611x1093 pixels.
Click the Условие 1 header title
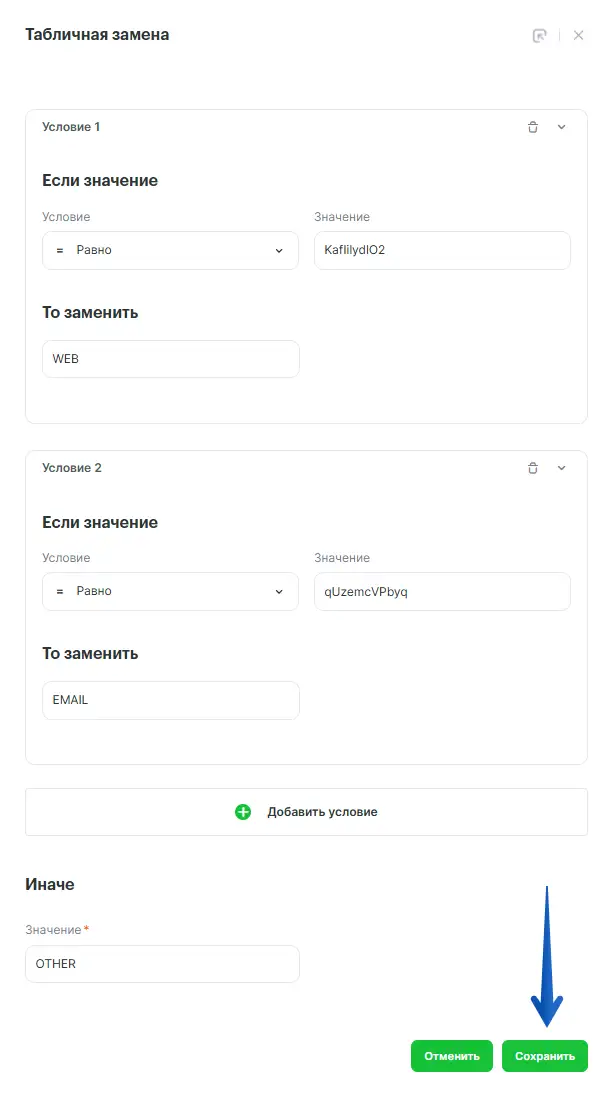coord(71,127)
